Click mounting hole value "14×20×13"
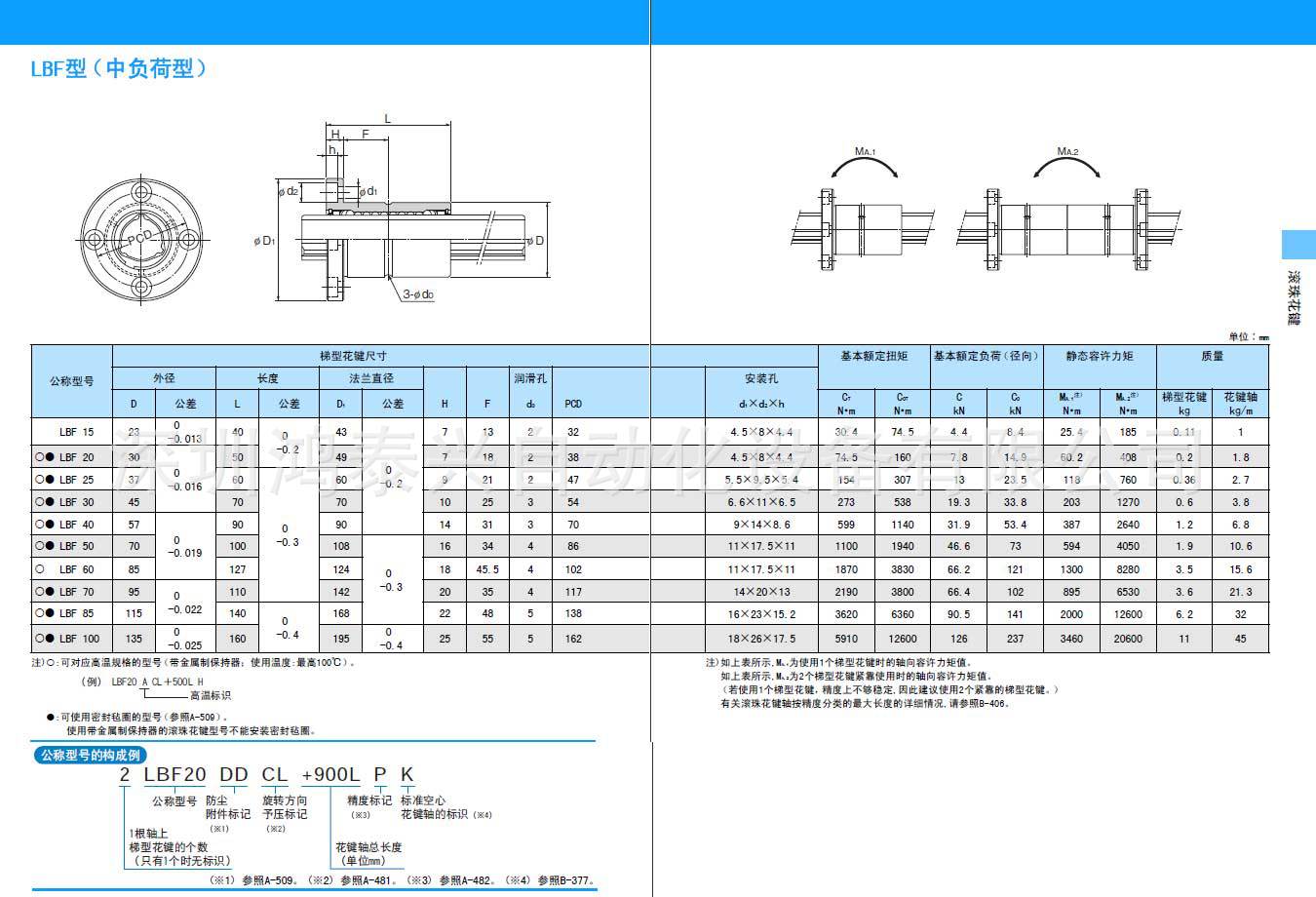Screen dimensions: 1316x897 761,592
